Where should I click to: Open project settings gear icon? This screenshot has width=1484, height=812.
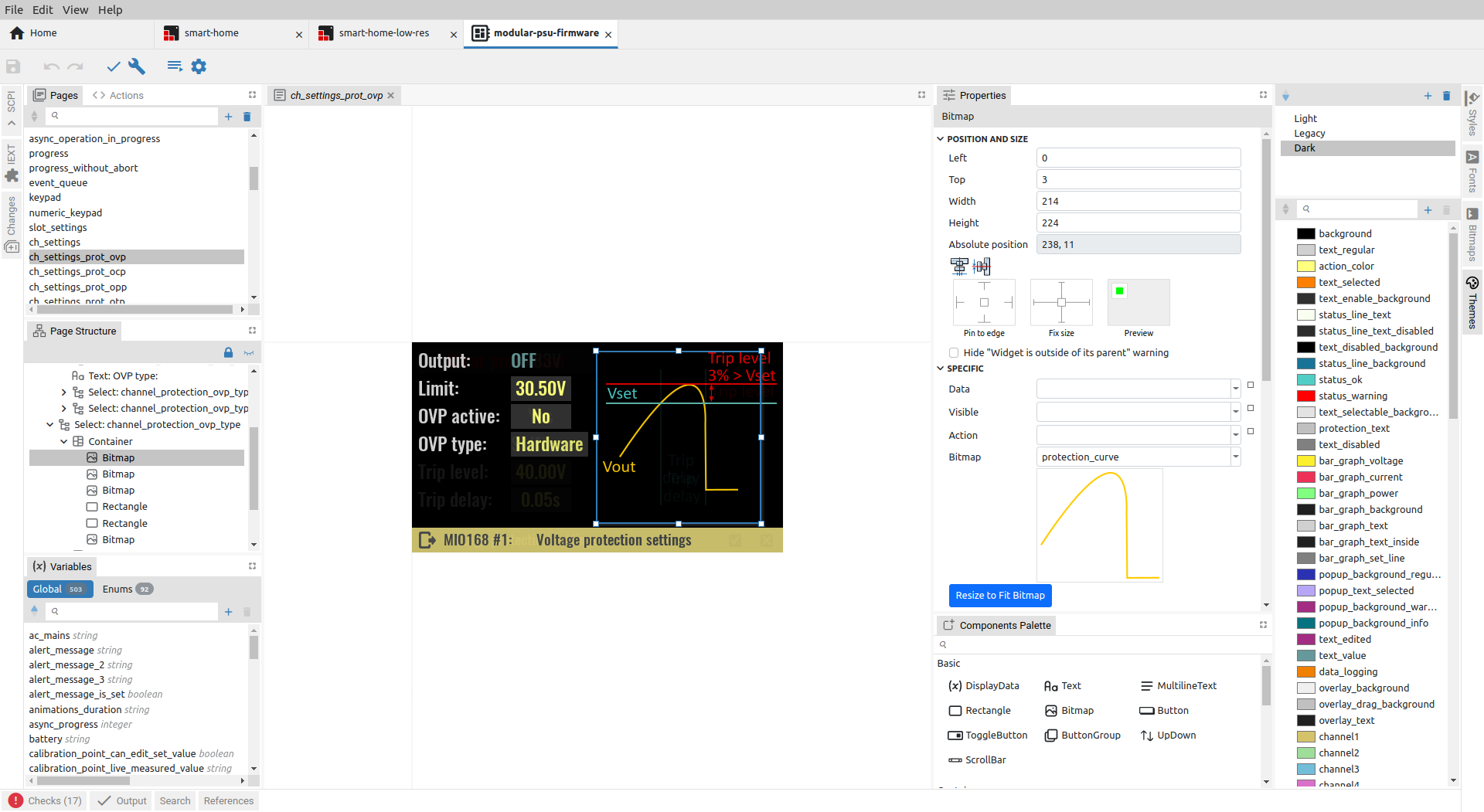(x=199, y=66)
